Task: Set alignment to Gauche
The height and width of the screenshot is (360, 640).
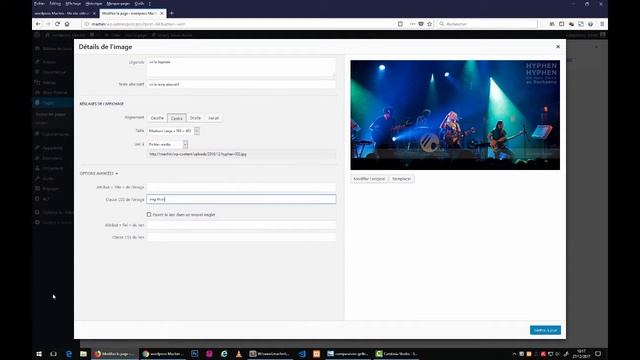Action: (x=157, y=118)
